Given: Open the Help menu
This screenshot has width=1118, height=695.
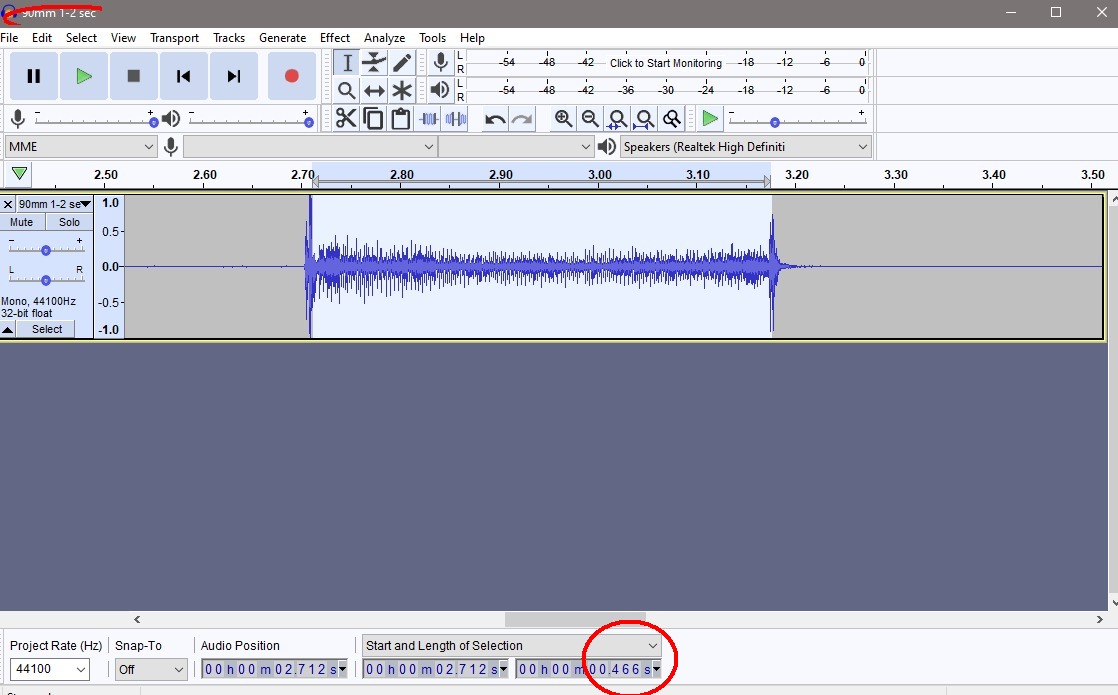Looking at the screenshot, I should (x=472, y=38).
